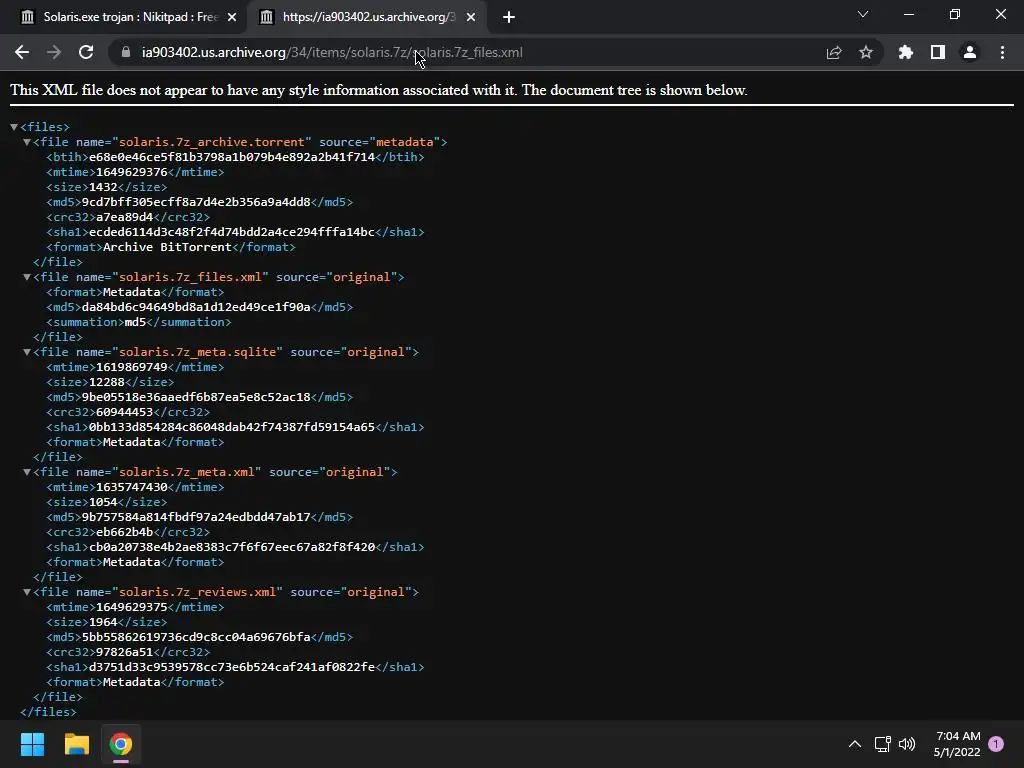Focus the address bar URL

[332, 52]
